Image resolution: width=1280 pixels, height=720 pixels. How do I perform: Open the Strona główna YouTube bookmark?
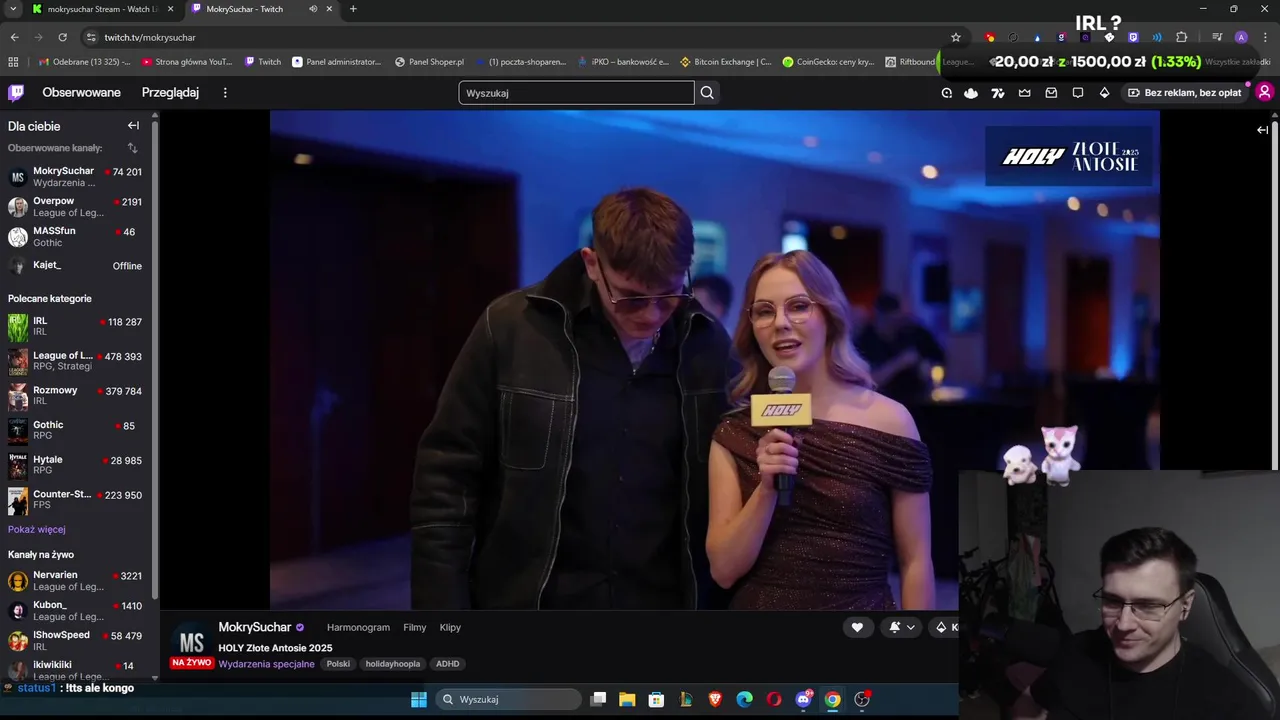pyautogui.click(x=187, y=62)
